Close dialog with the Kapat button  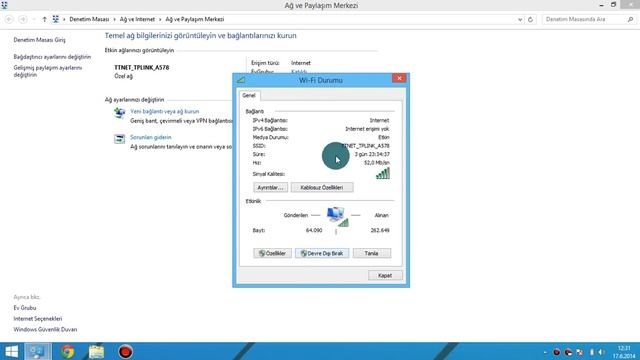385,276
